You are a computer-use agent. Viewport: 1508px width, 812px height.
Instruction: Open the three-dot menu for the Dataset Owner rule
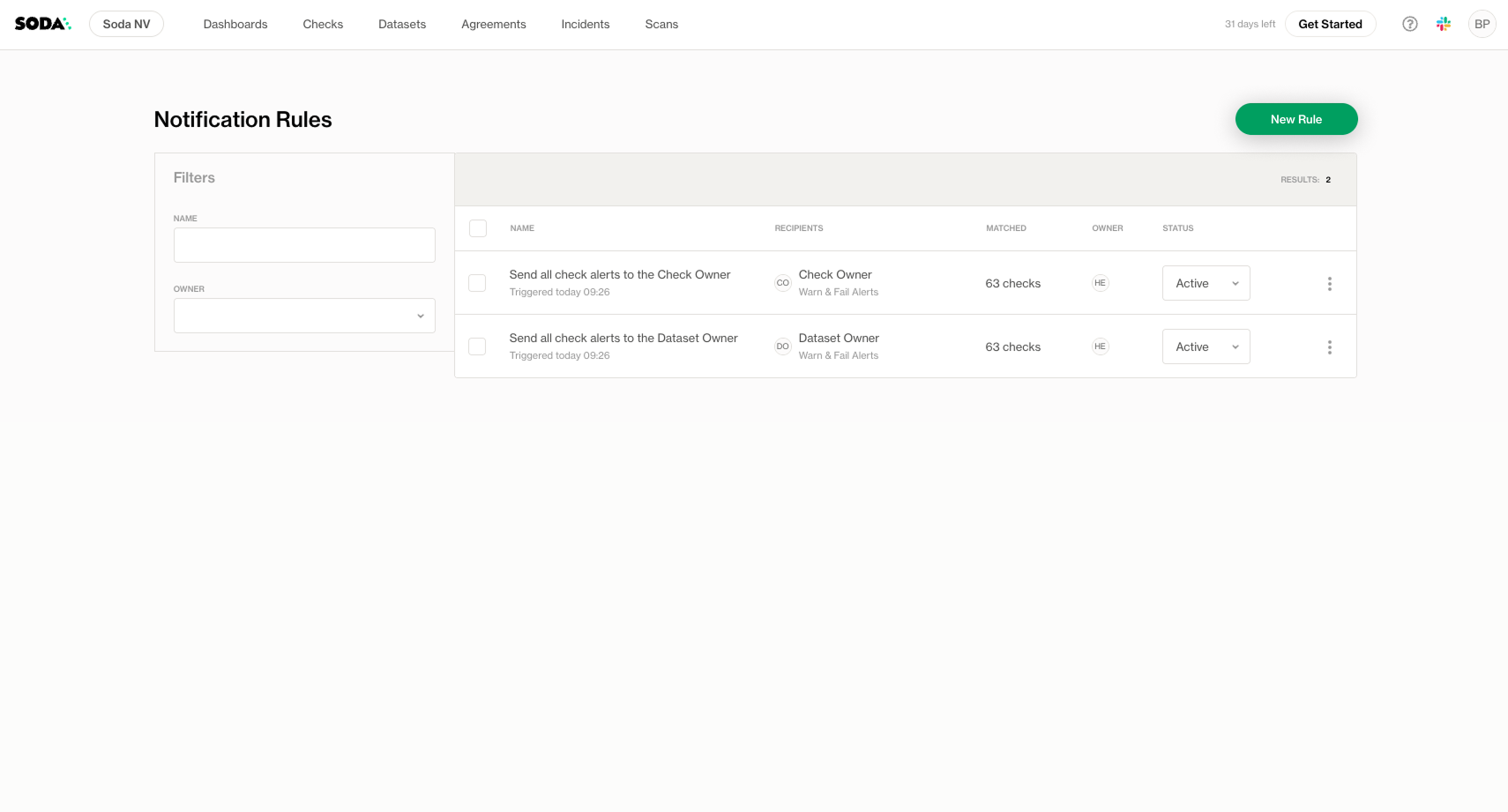[1329, 347]
